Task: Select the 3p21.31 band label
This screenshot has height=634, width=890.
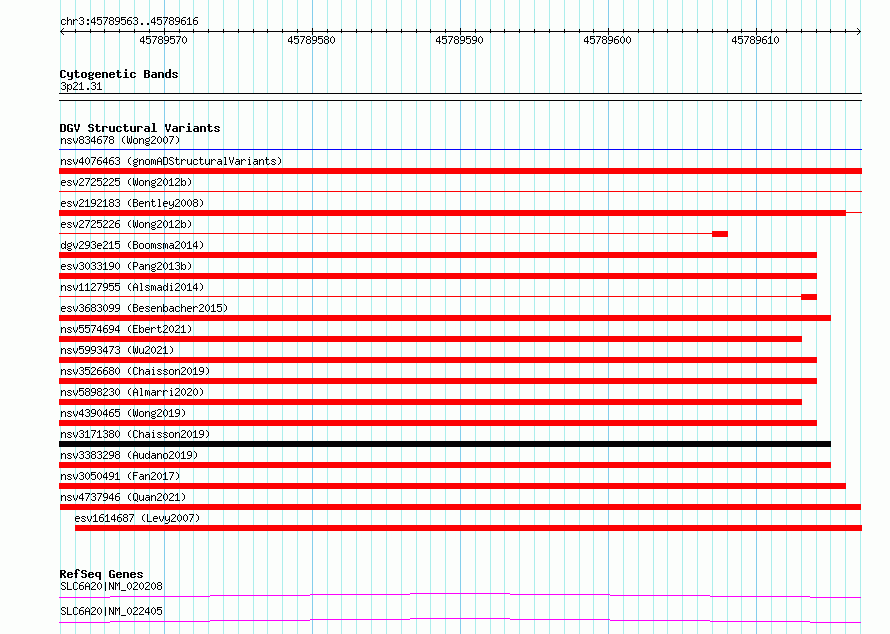Action: click(81, 86)
